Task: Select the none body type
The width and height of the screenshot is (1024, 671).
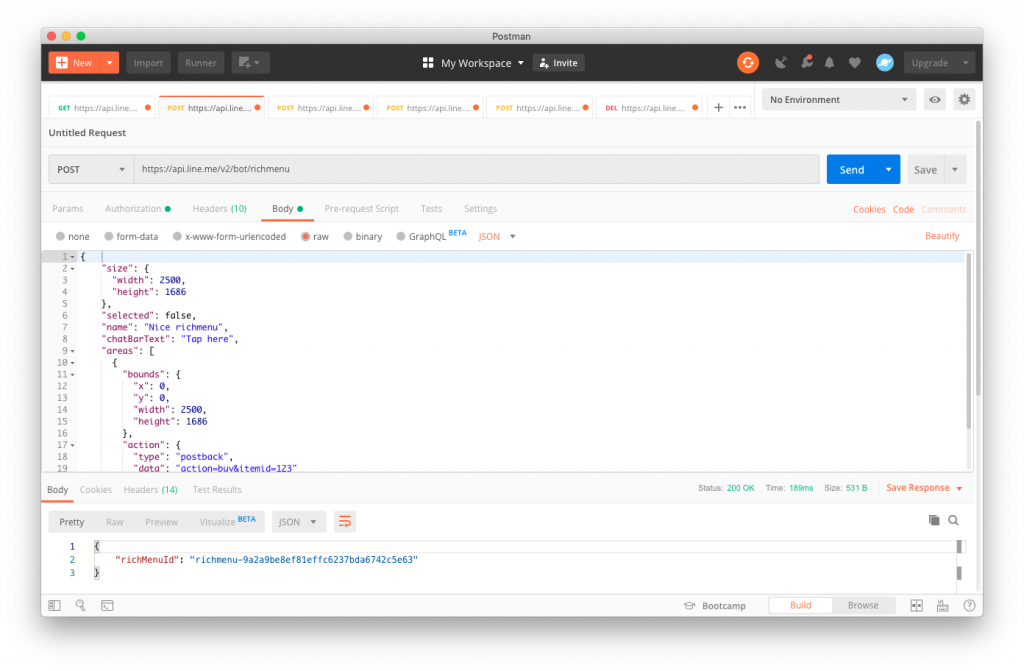Action: (60, 237)
